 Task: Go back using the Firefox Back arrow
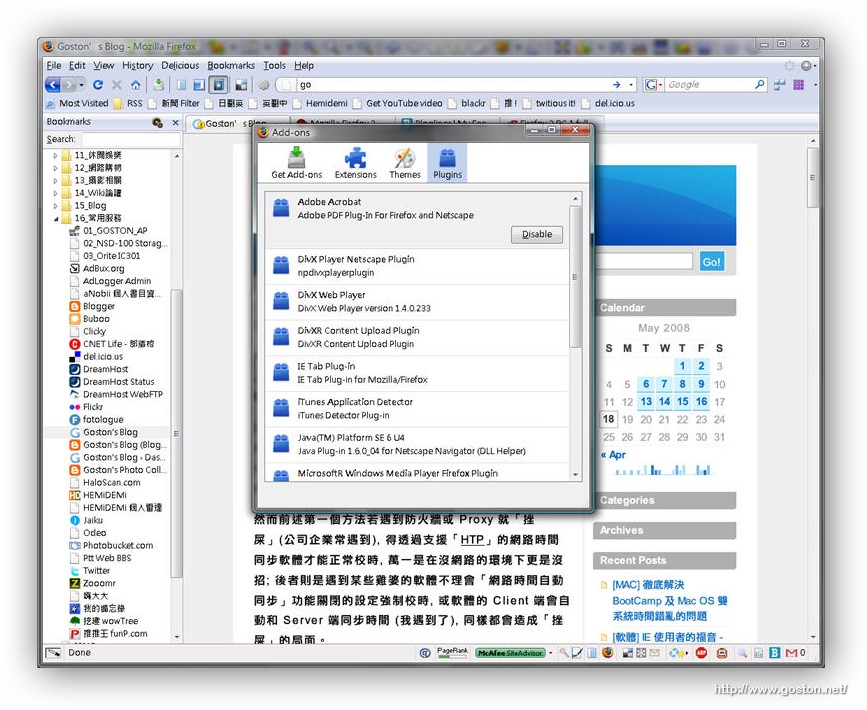click(53, 85)
